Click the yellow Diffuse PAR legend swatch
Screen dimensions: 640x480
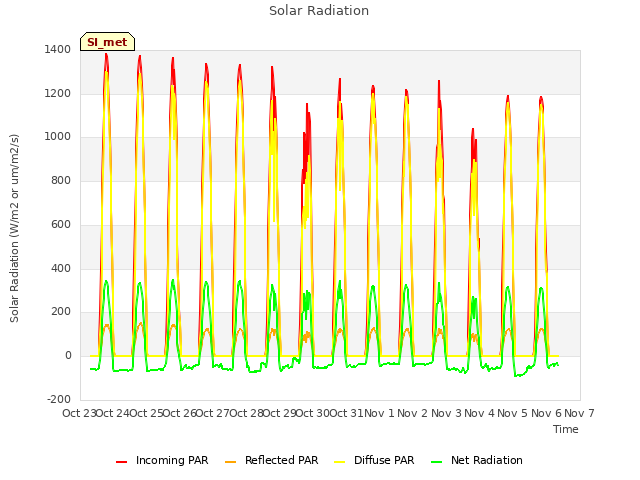(340, 461)
